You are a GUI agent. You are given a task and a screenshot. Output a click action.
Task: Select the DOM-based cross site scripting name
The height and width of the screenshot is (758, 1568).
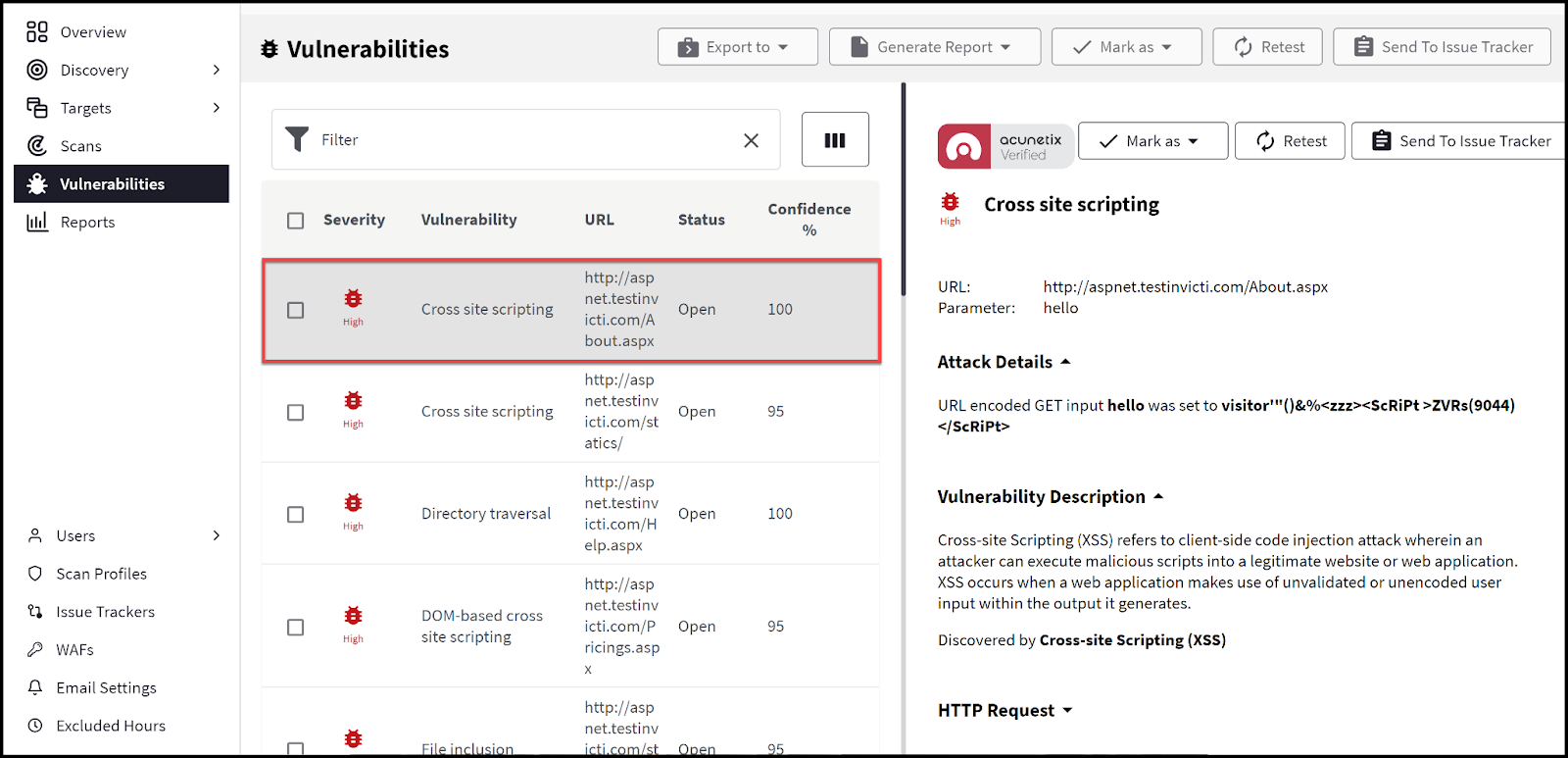pos(482,627)
